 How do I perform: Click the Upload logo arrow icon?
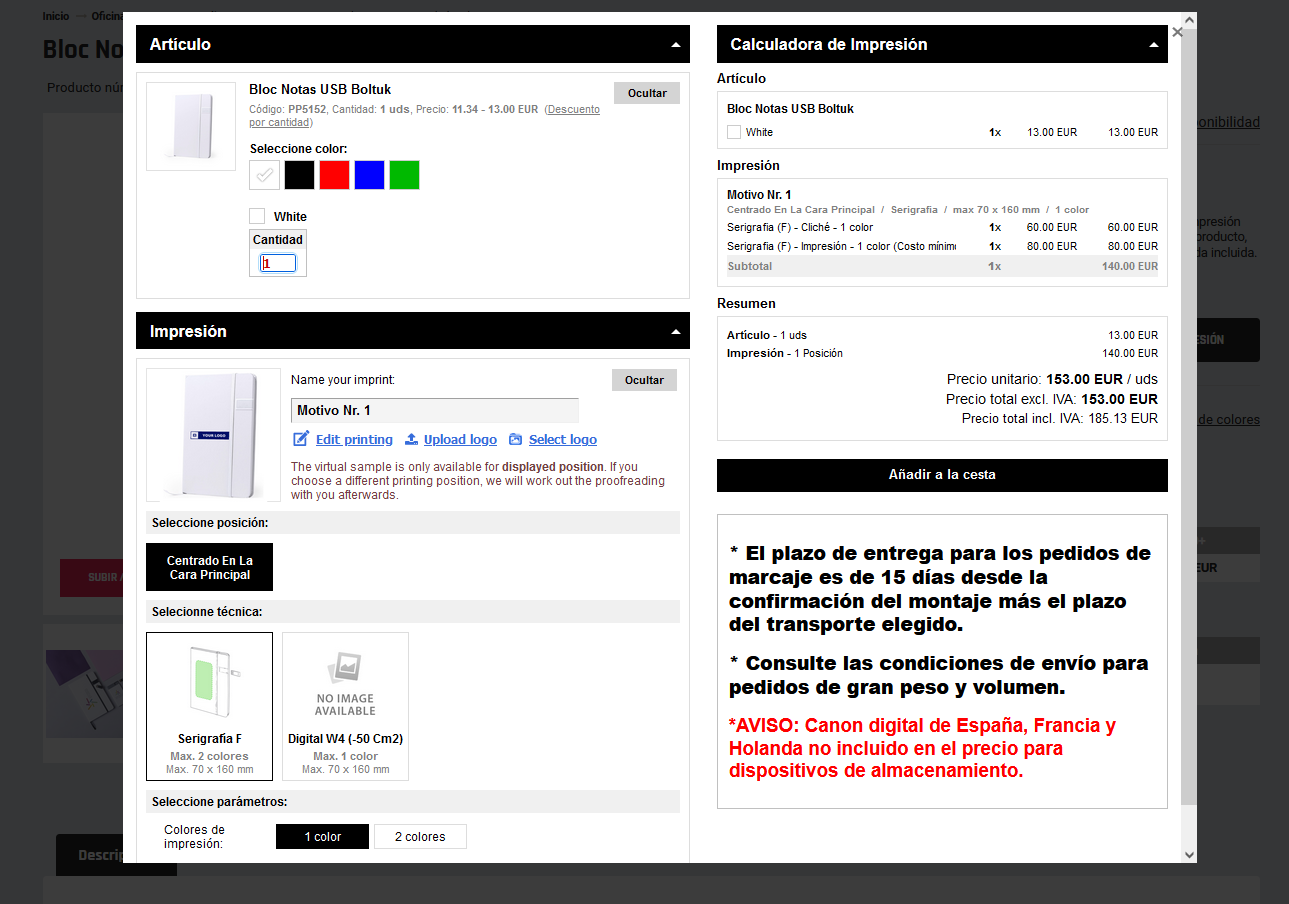(x=411, y=439)
